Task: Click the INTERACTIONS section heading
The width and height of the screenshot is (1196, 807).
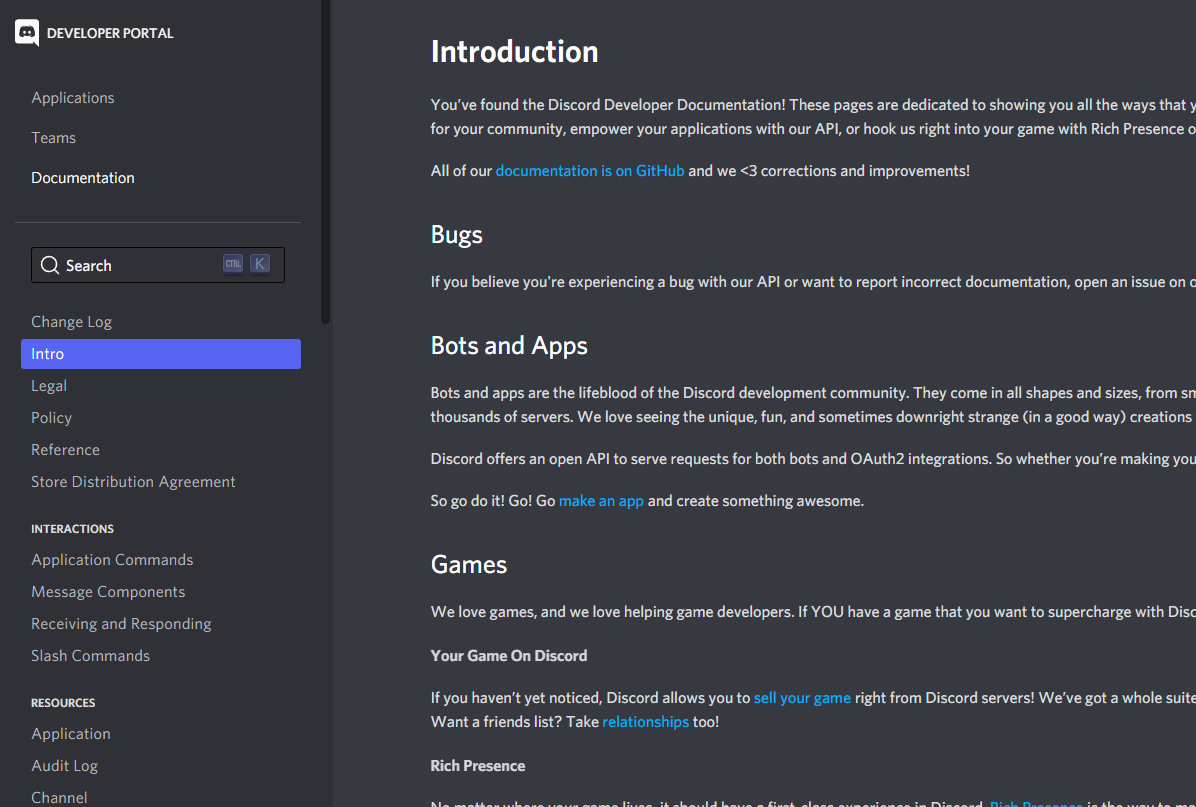Action: click(x=72, y=529)
